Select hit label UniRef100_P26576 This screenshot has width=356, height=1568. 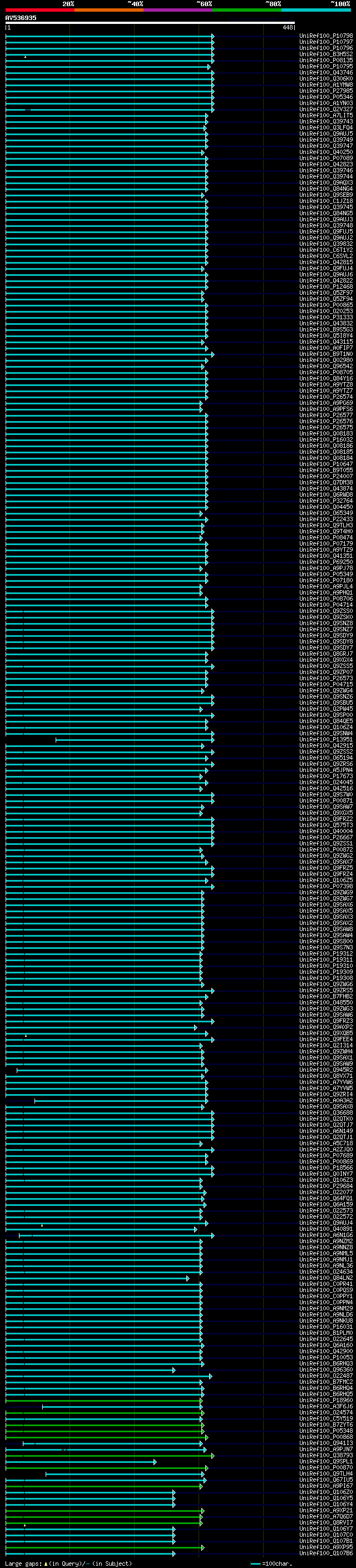tap(326, 421)
